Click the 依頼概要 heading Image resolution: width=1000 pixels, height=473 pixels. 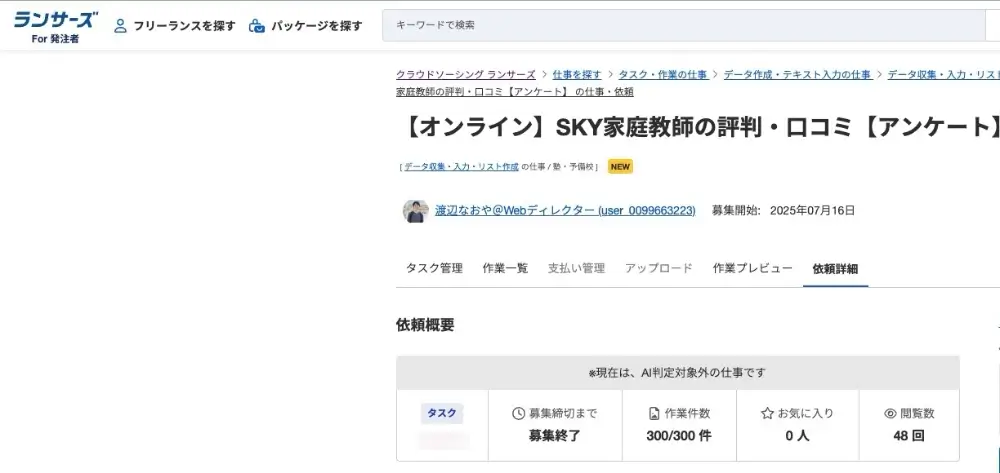tap(425, 325)
